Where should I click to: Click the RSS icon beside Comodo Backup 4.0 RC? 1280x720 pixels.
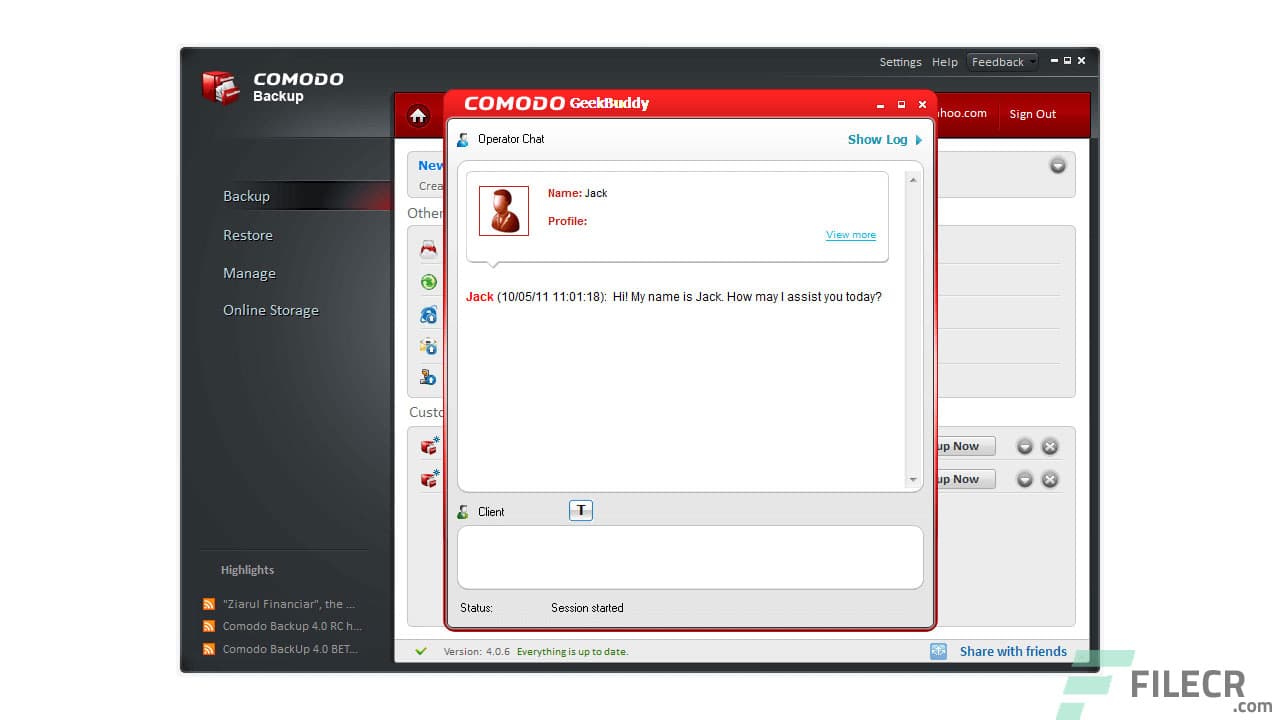(x=208, y=626)
